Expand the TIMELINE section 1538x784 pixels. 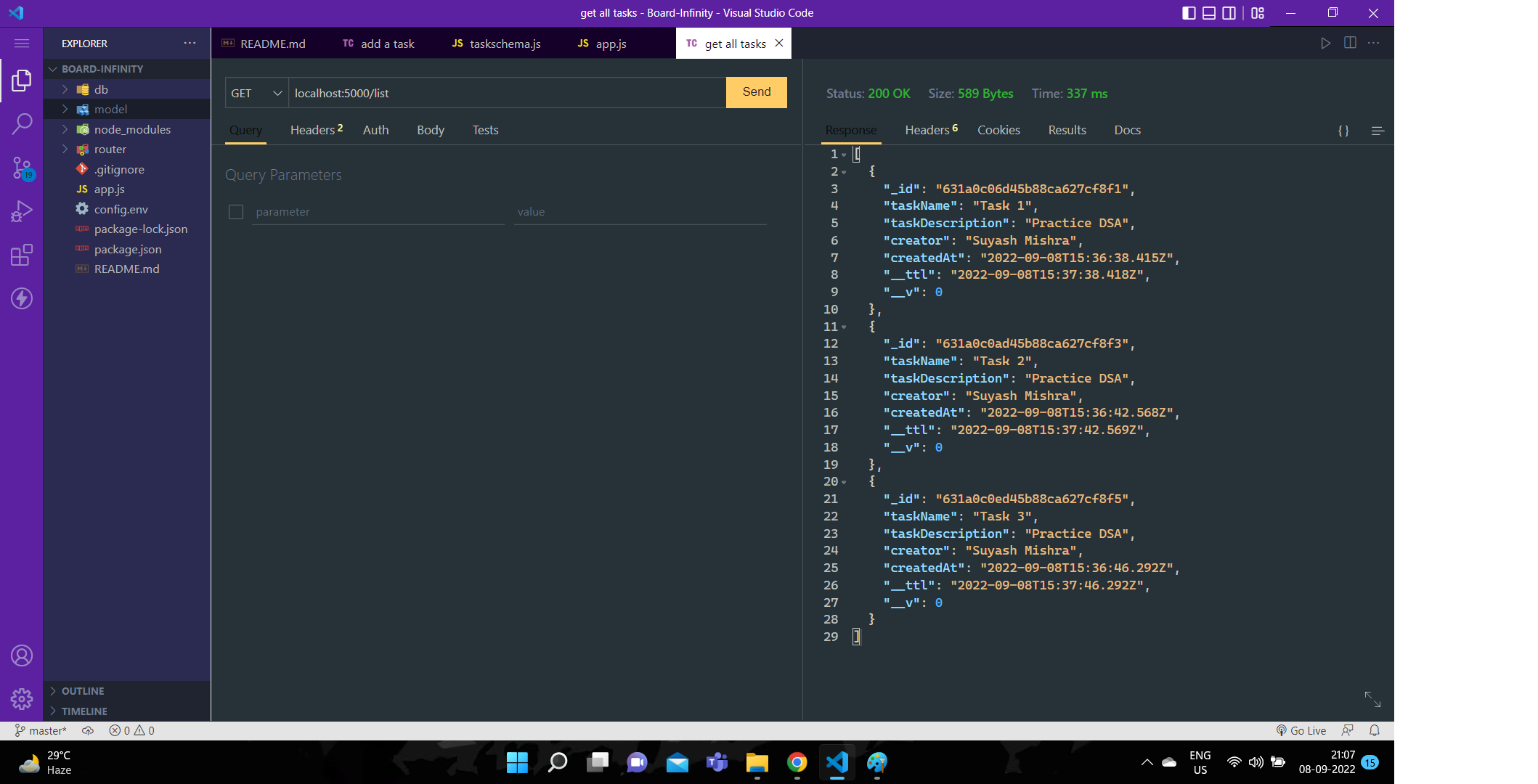point(127,711)
